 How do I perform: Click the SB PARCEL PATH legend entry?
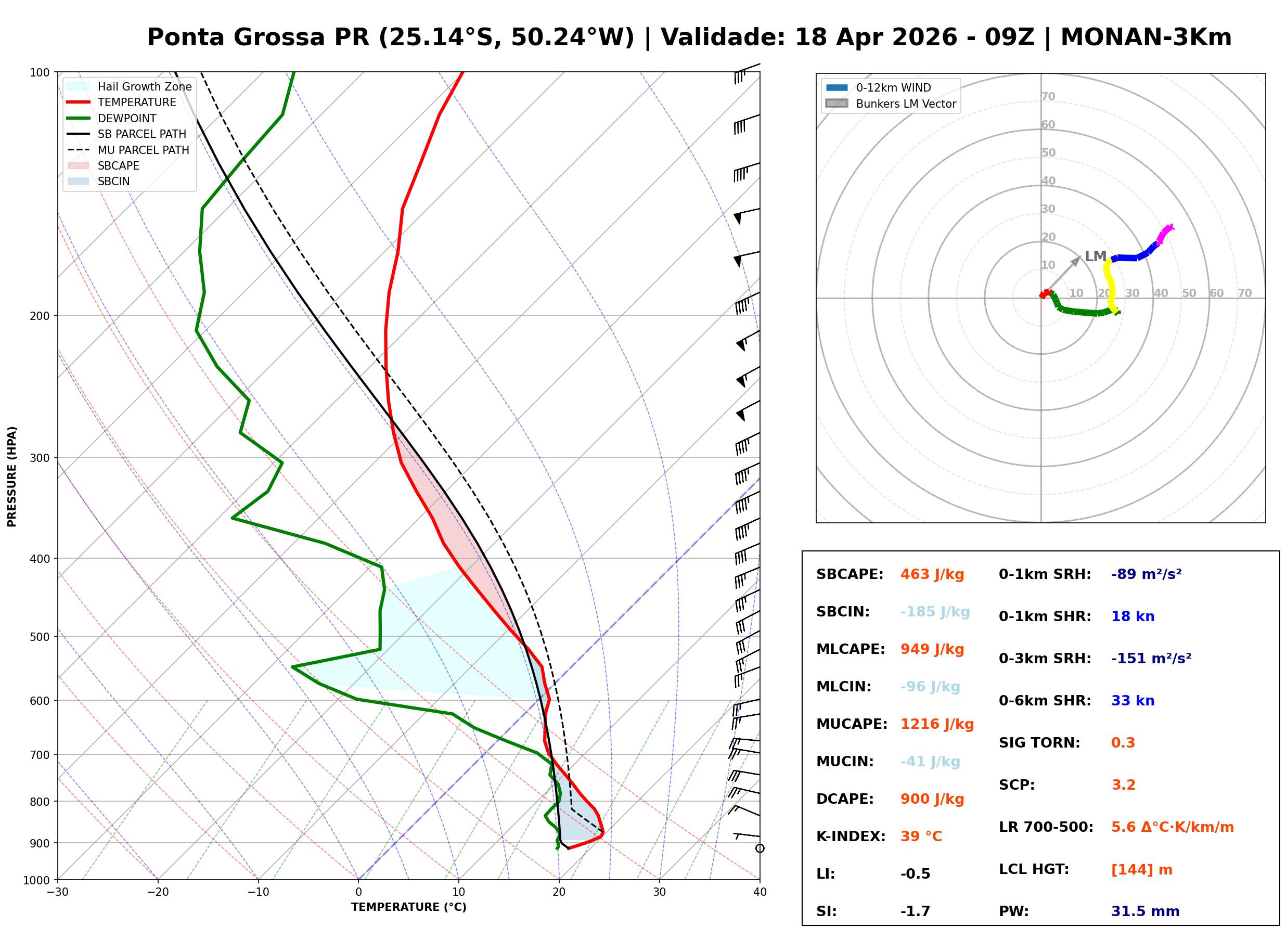pyautogui.click(x=79, y=134)
